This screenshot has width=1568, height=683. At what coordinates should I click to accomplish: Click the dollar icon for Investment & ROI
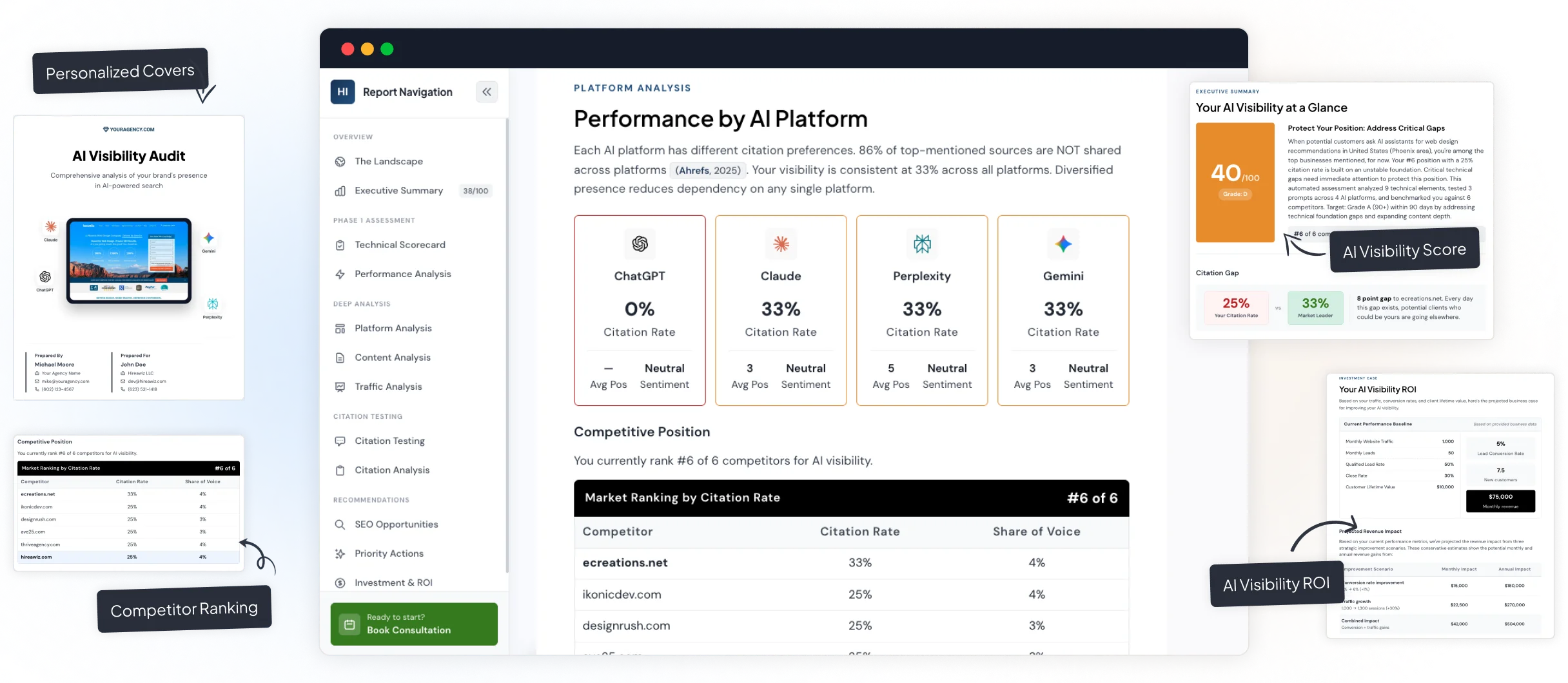pos(340,582)
